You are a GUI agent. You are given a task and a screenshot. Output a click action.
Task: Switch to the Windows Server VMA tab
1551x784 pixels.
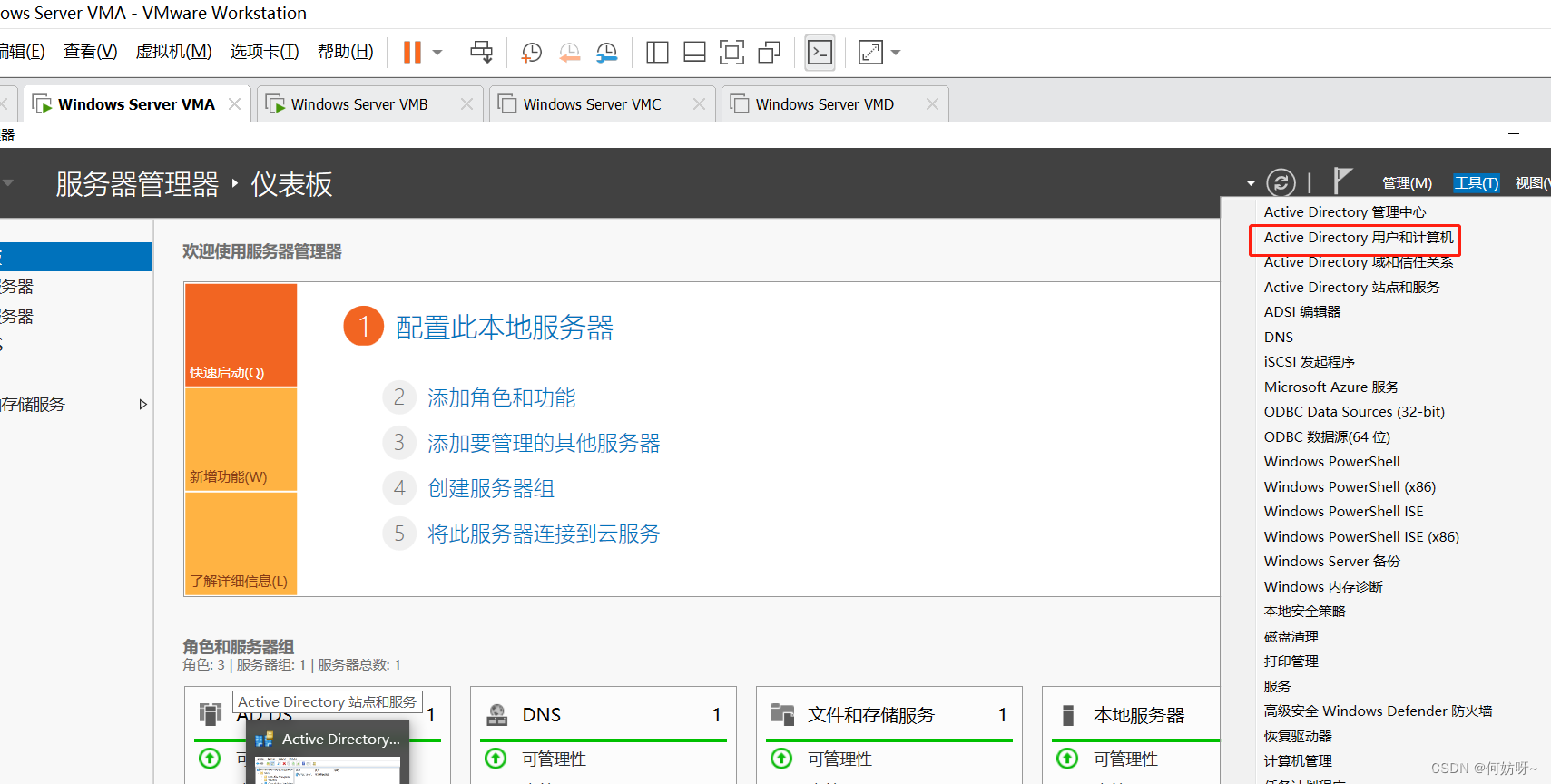[136, 104]
